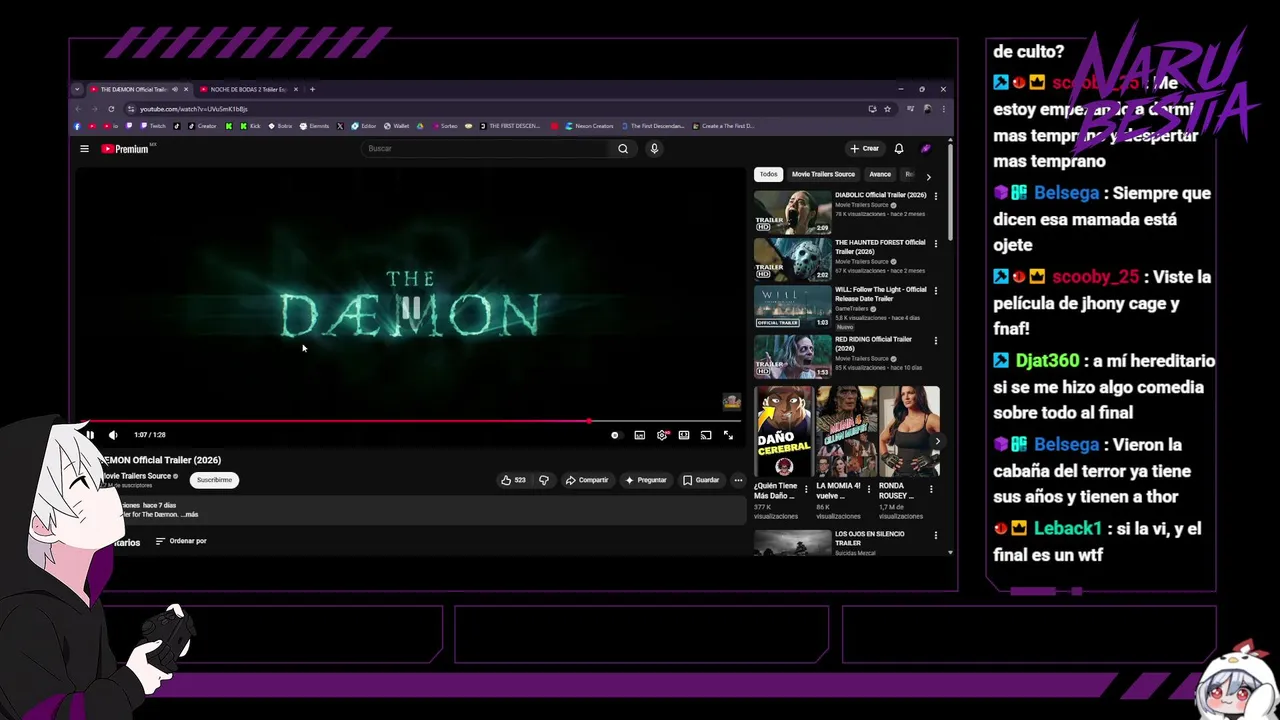Open the DAÑO CEREBRAL short

(x=784, y=432)
